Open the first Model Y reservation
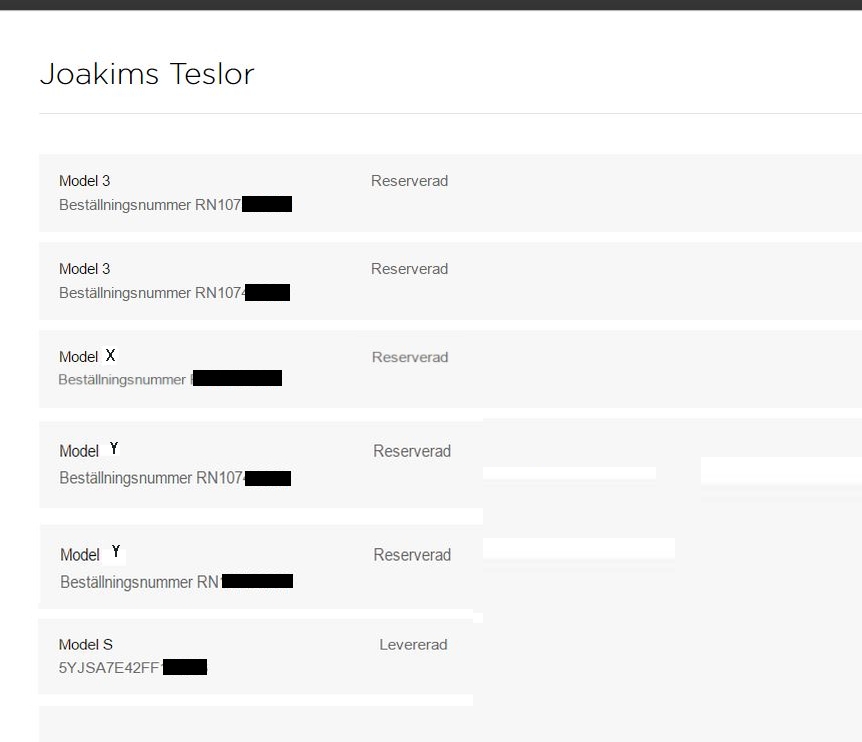The height and width of the screenshot is (742, 862). click(90, 450)
